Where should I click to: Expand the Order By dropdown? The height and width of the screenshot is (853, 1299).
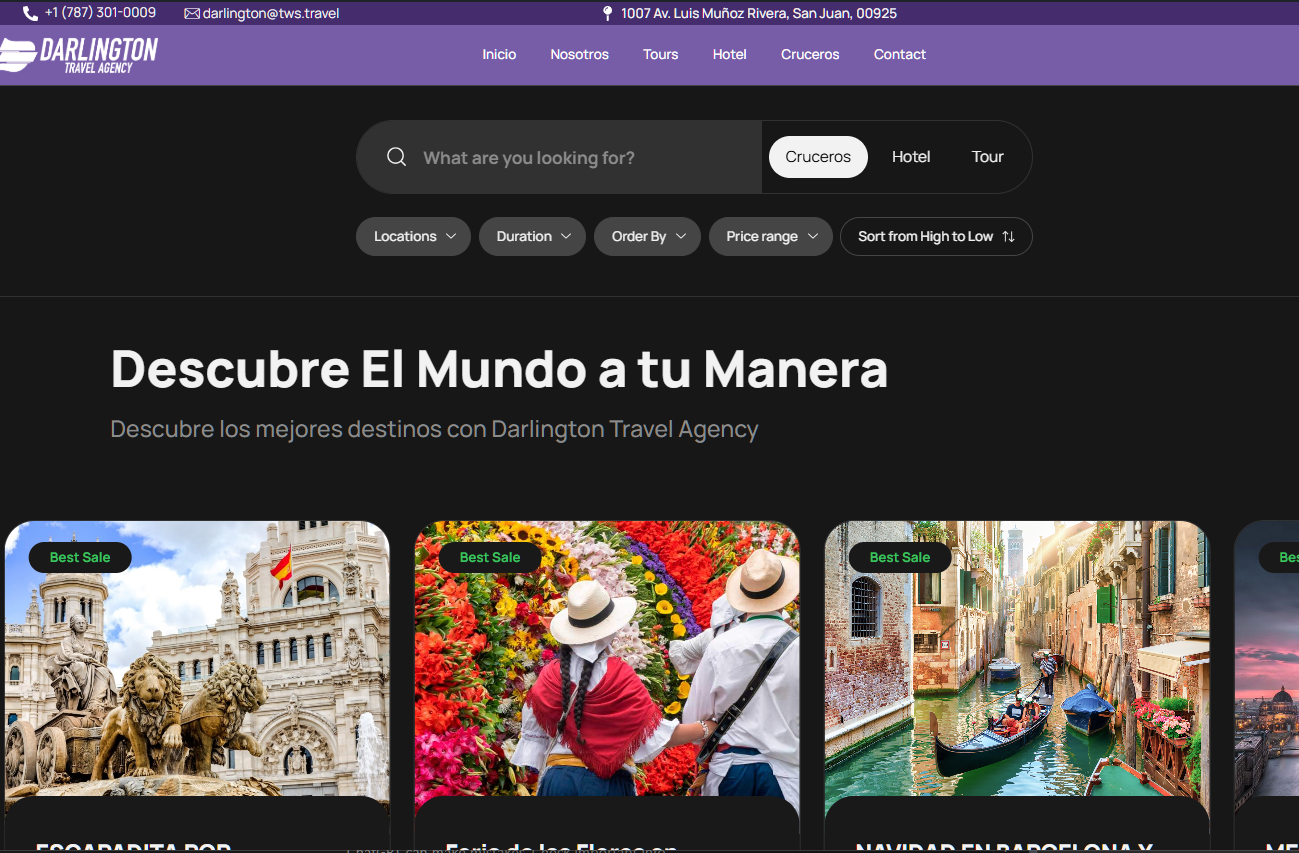[647, 237]
